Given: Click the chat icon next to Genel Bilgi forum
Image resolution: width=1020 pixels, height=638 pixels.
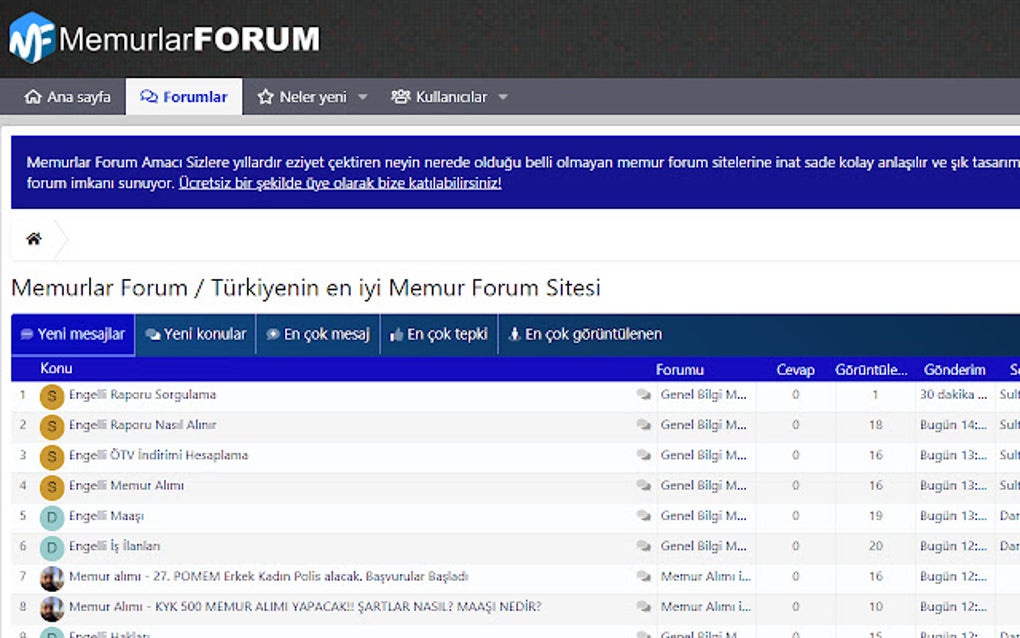Looking at the screenshot, I should tap(643, 396).
